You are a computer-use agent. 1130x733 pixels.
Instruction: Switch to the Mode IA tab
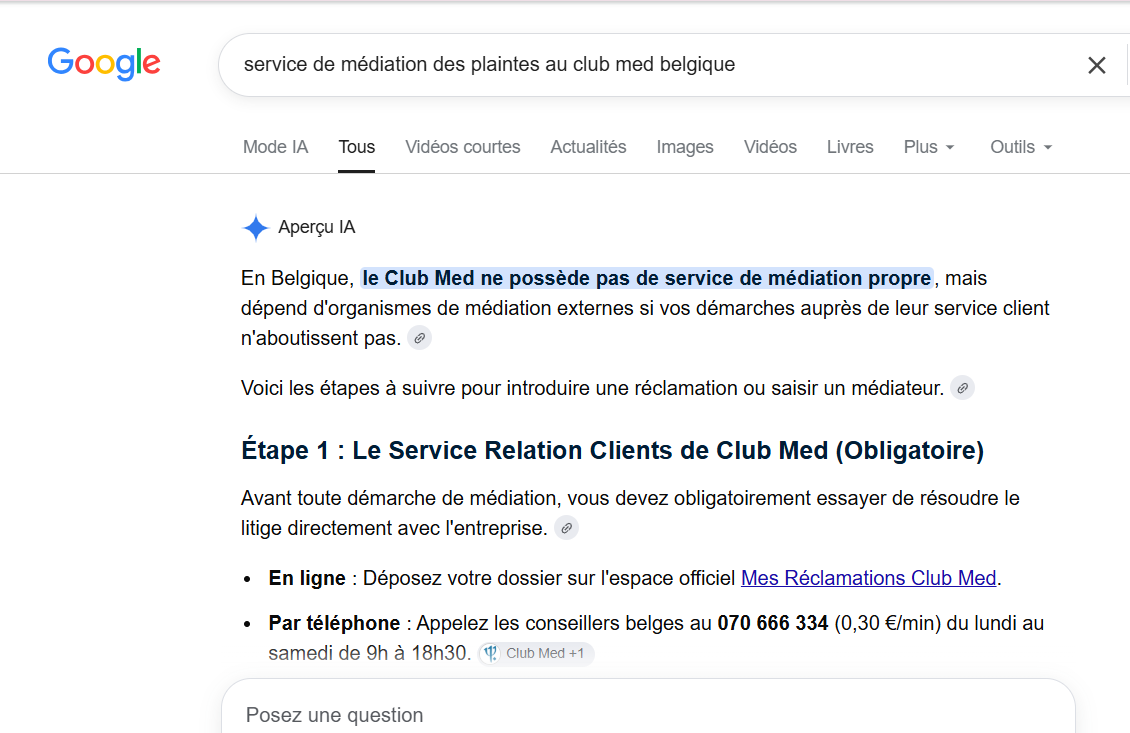(x=275, y=147)
